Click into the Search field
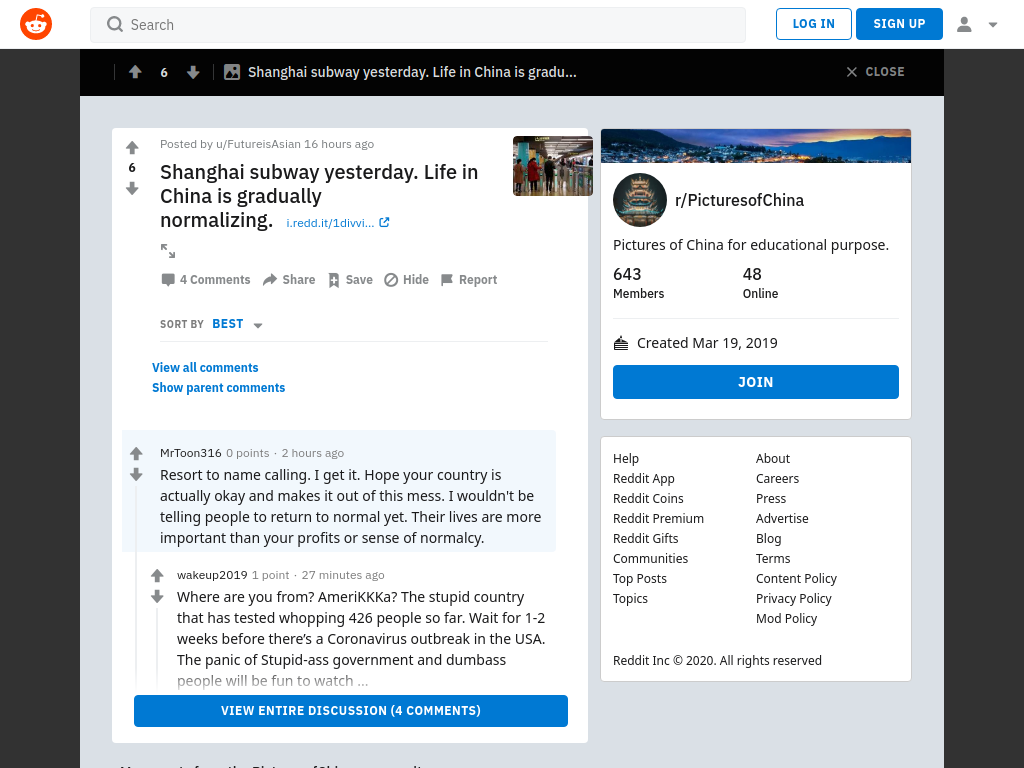1024x768 pixels. click(418, 25)
